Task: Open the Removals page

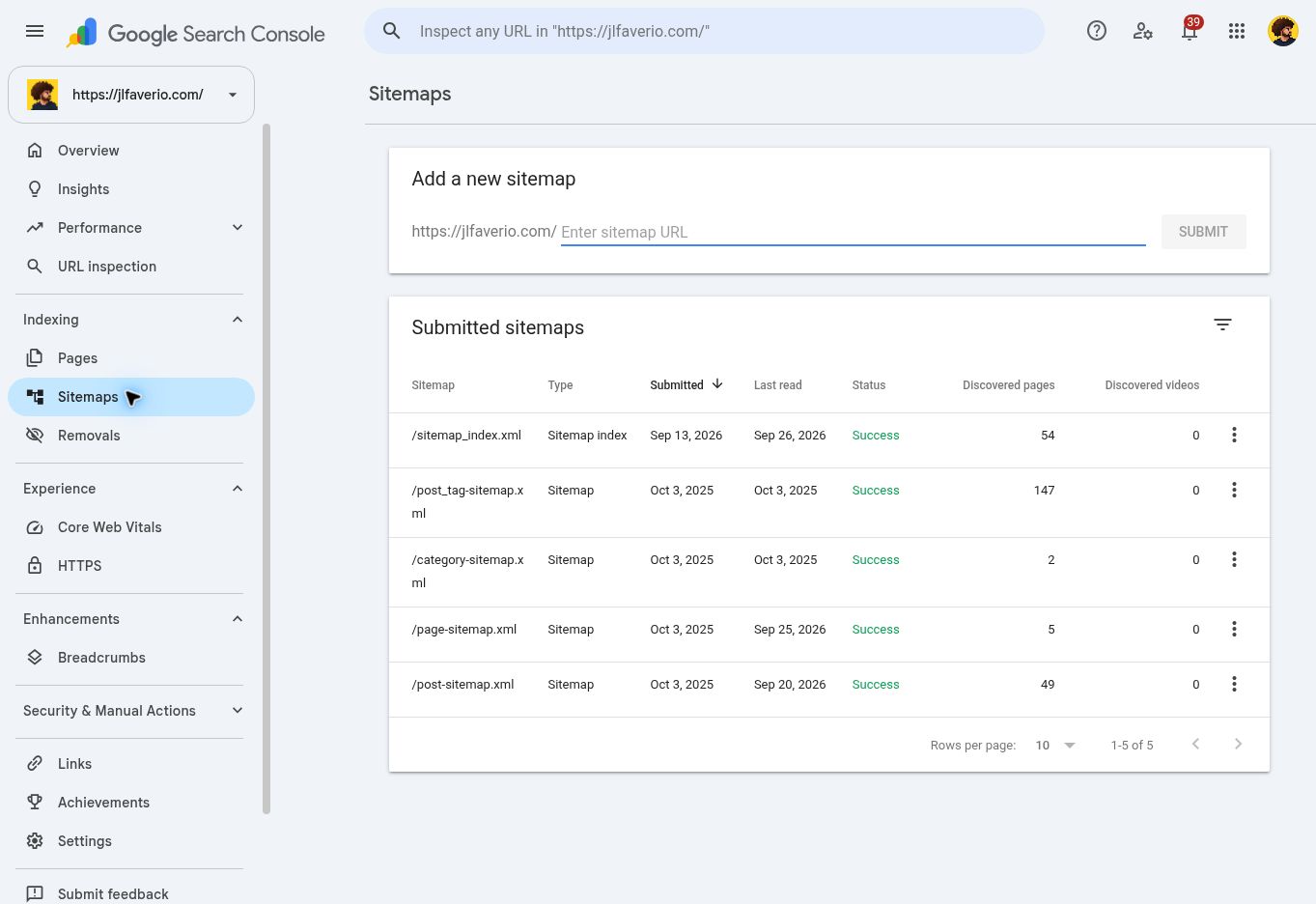Action: (x=131, y=436)
